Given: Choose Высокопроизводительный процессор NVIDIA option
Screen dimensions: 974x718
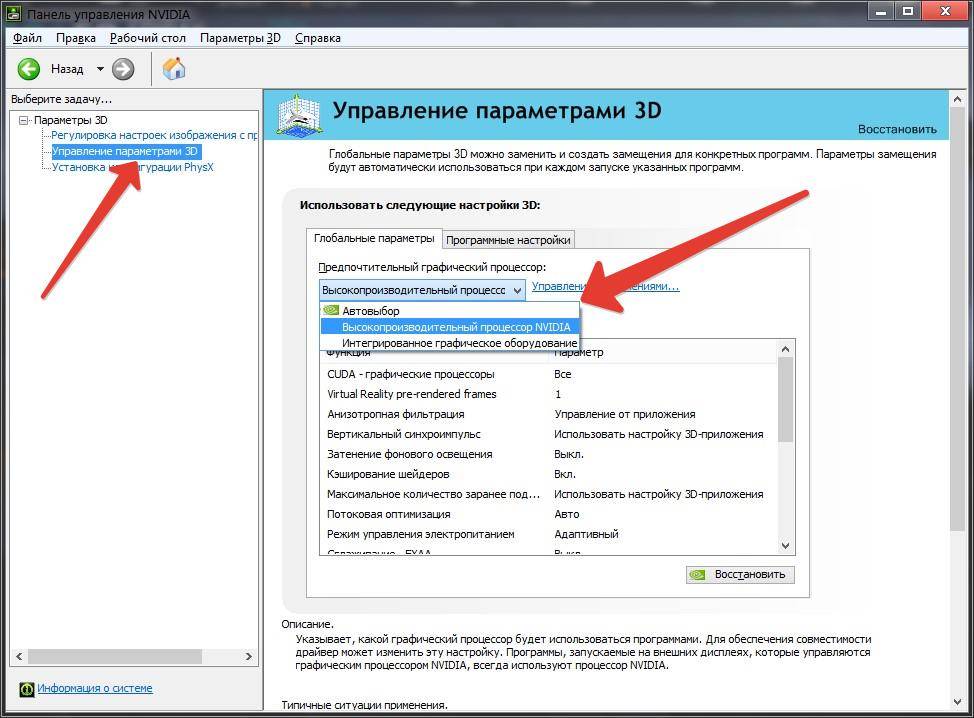Looking at the screenshot, I should tap(456, 327).
